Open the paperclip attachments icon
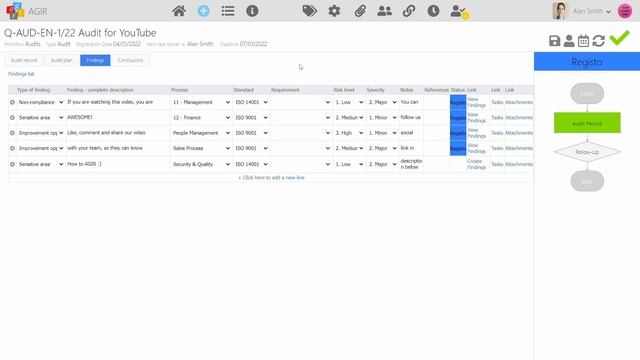 [360, 11]
